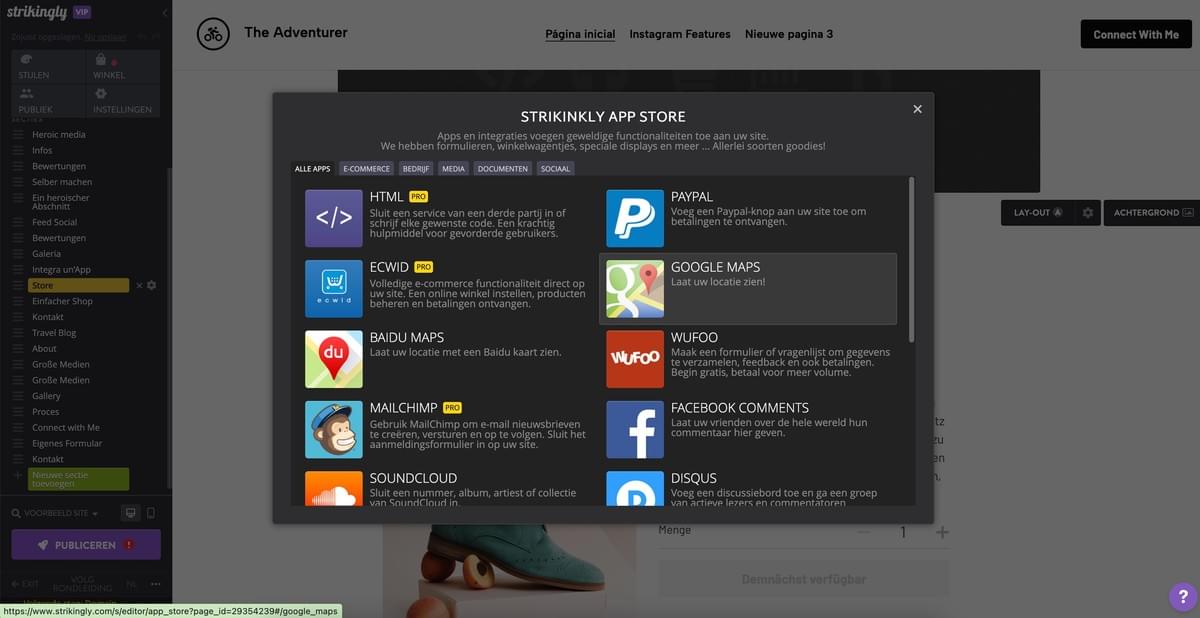1200x618 pixels.
Task: Filter apps by Media tab
Action: (453, 169)
